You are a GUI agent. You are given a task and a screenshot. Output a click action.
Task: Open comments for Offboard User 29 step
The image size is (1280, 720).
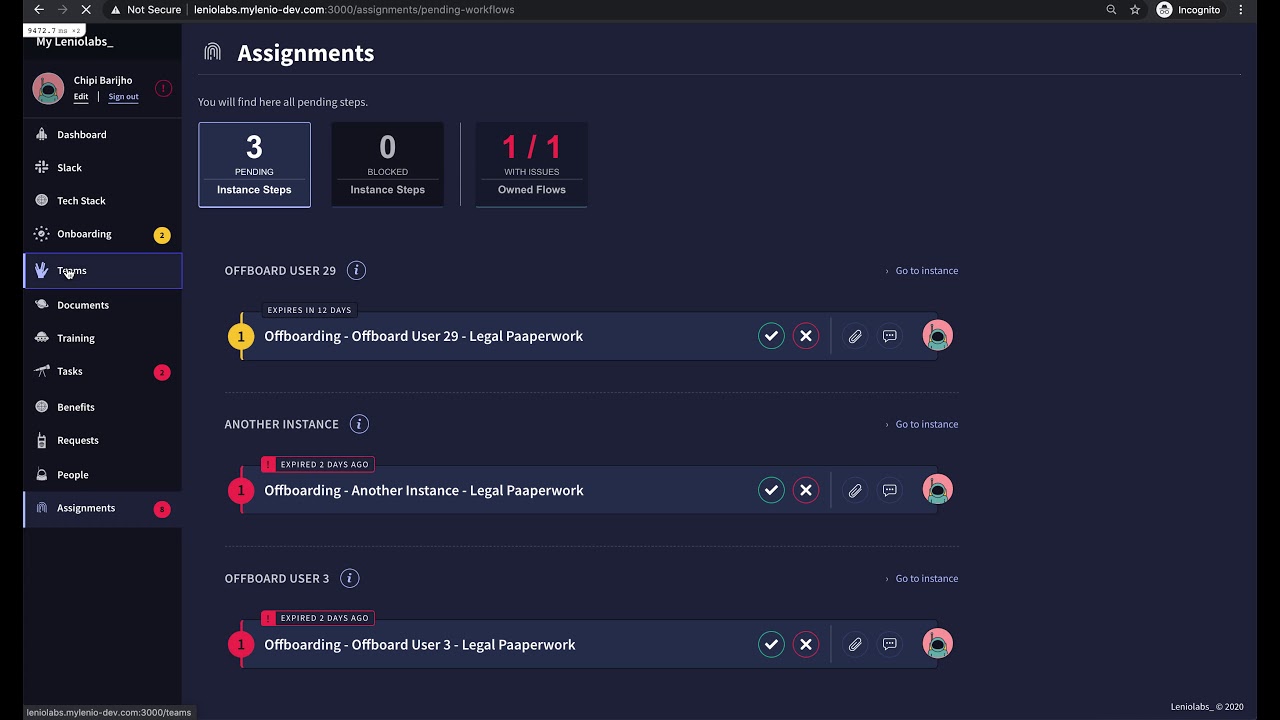click(x=890, y=336)
